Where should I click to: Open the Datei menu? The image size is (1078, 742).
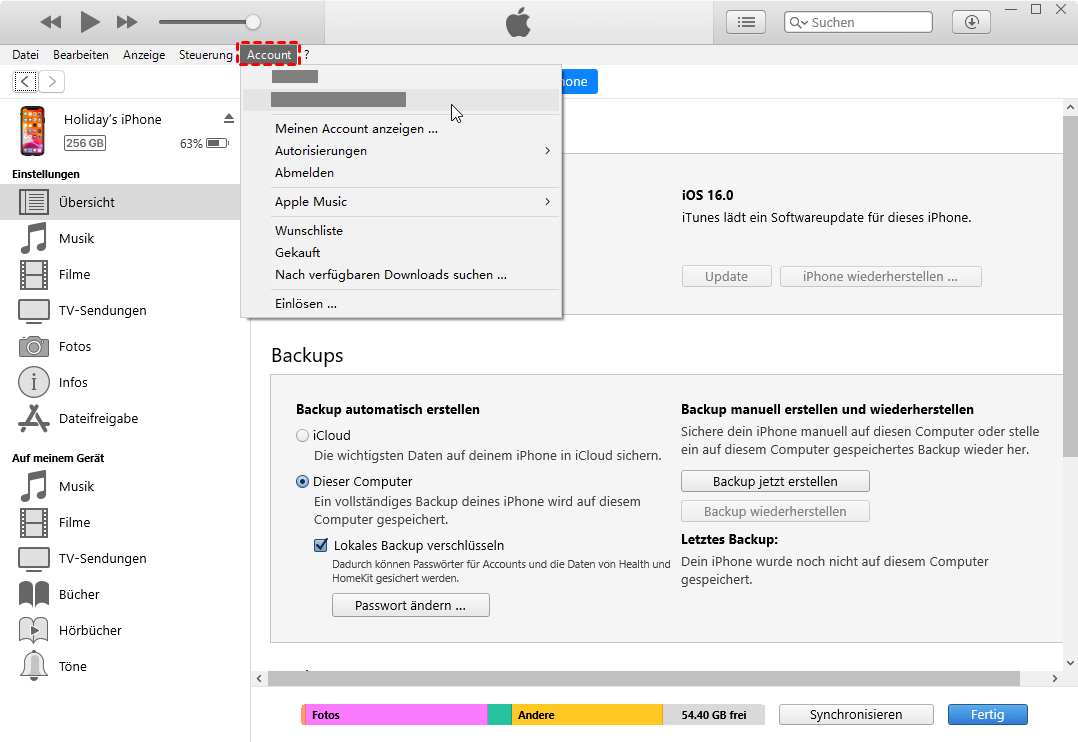pos(25,54)
